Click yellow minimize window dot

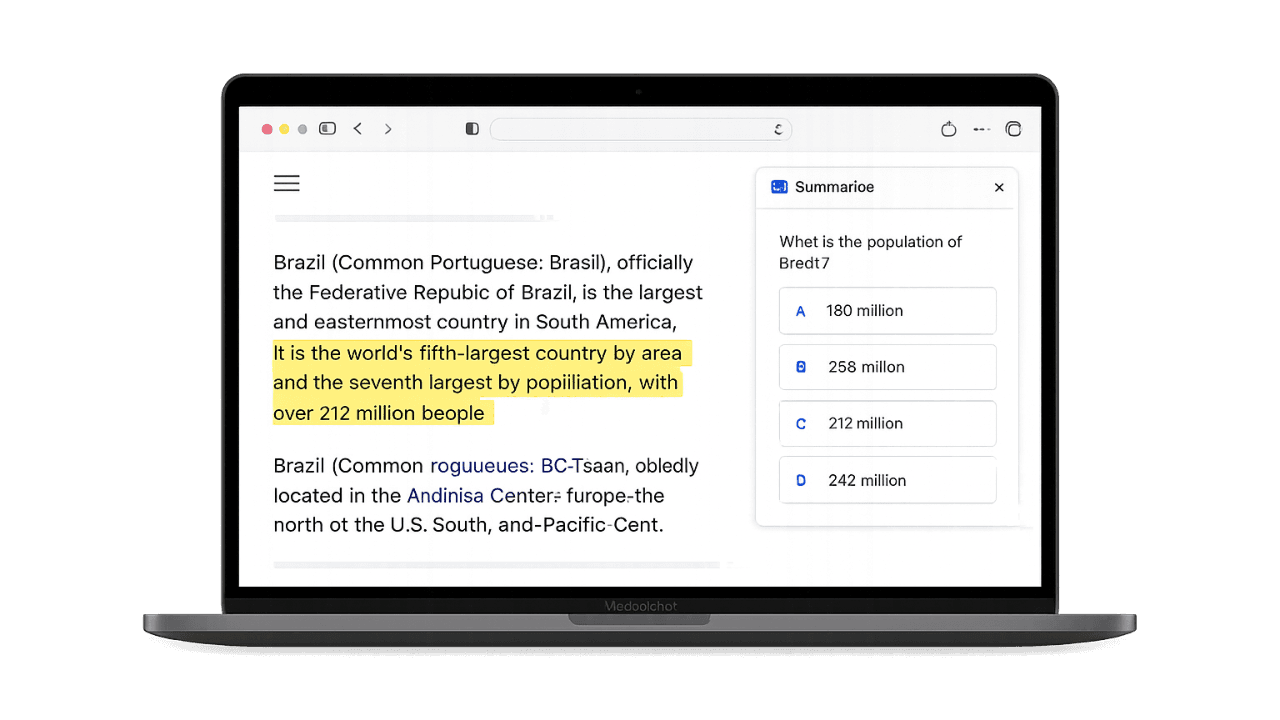pos(284,129)
